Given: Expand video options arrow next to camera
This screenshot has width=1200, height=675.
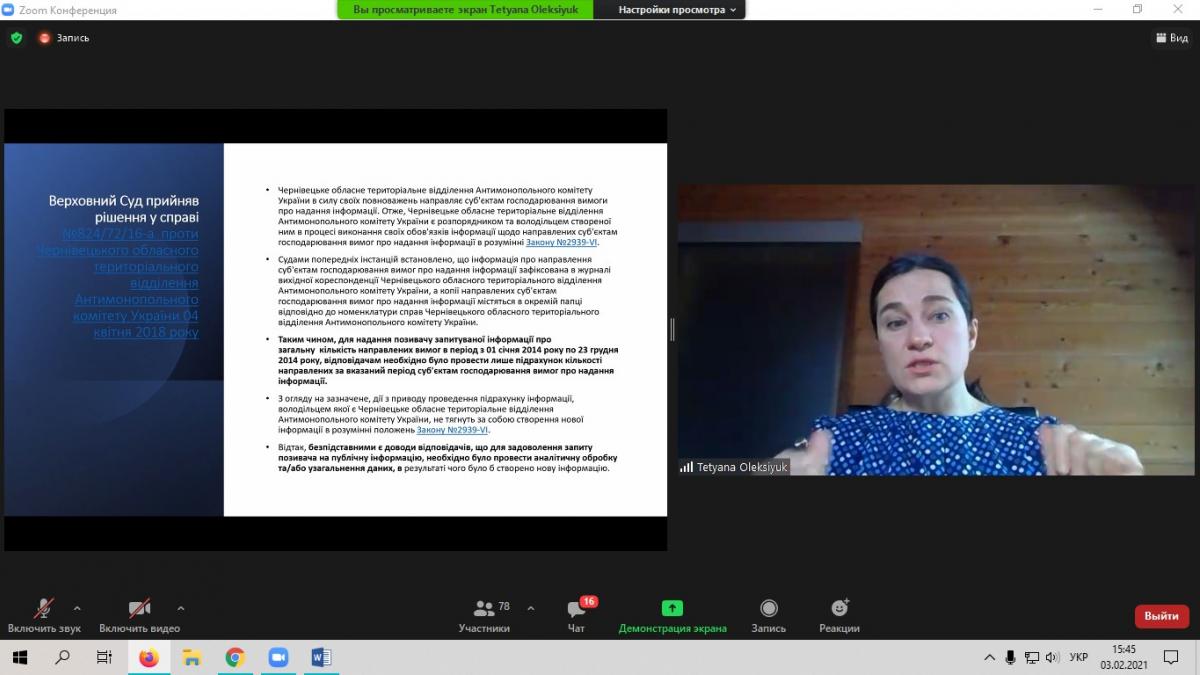Looking at the screenshot, I should click(181, 607).
